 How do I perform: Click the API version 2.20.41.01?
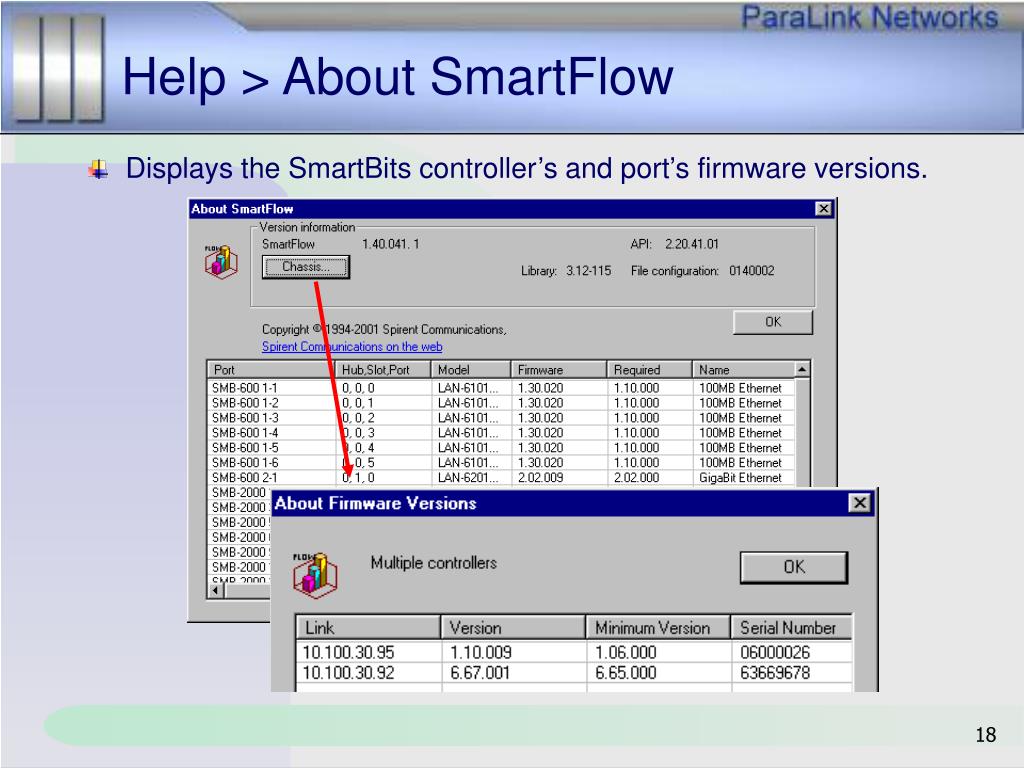pos(692,244)
